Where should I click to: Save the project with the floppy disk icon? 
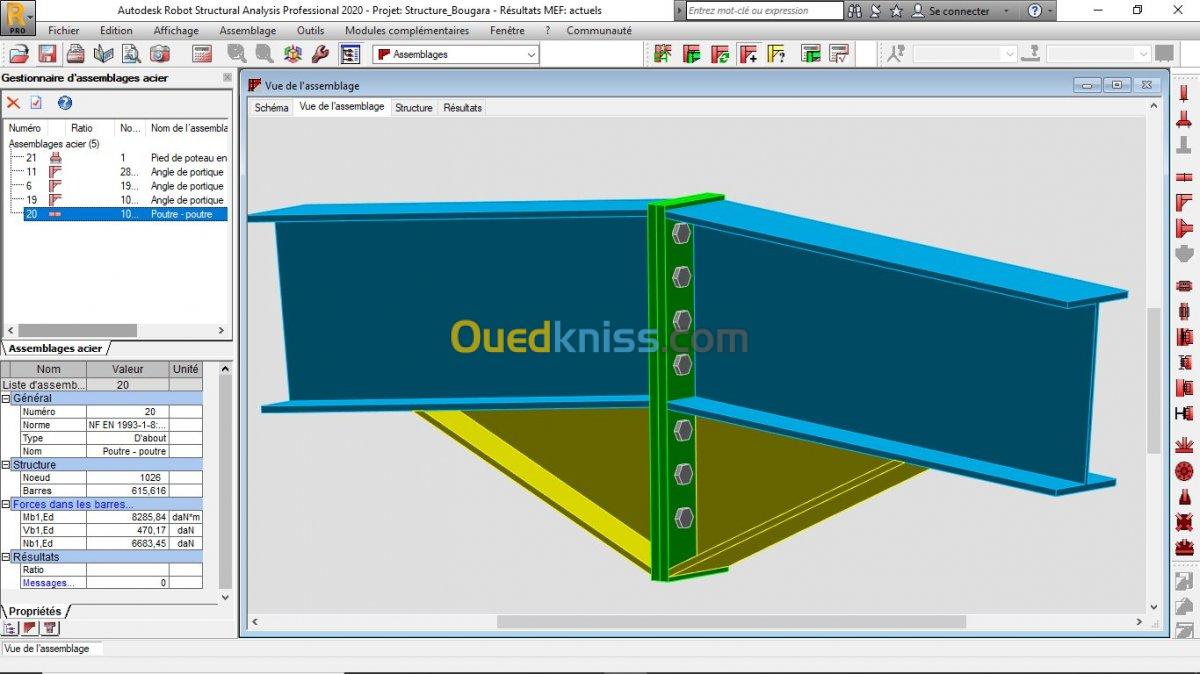[x=47, y=54]
